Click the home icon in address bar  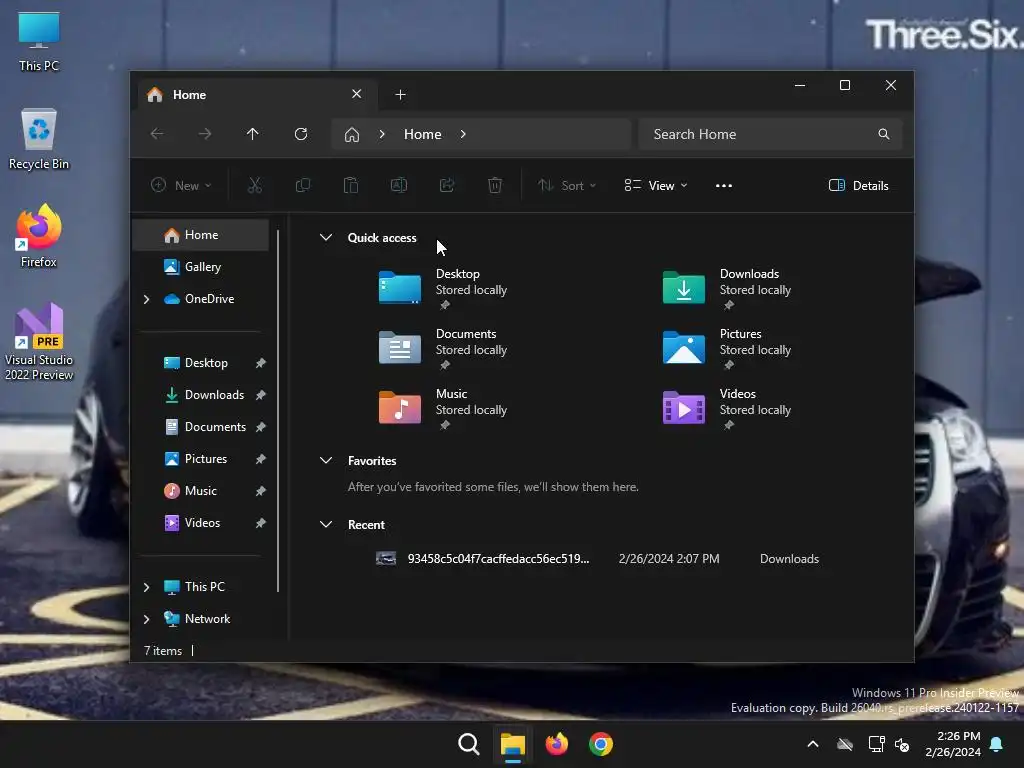(x=352, y=135)
